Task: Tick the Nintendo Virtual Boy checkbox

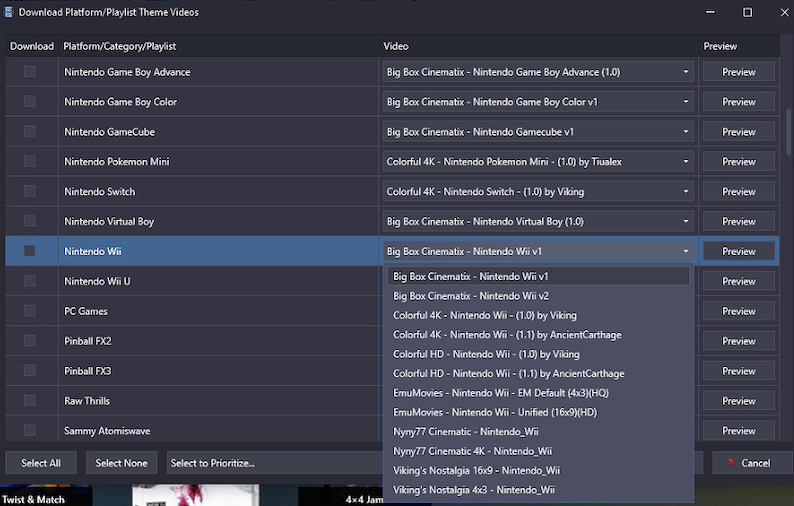Action: 29,221
